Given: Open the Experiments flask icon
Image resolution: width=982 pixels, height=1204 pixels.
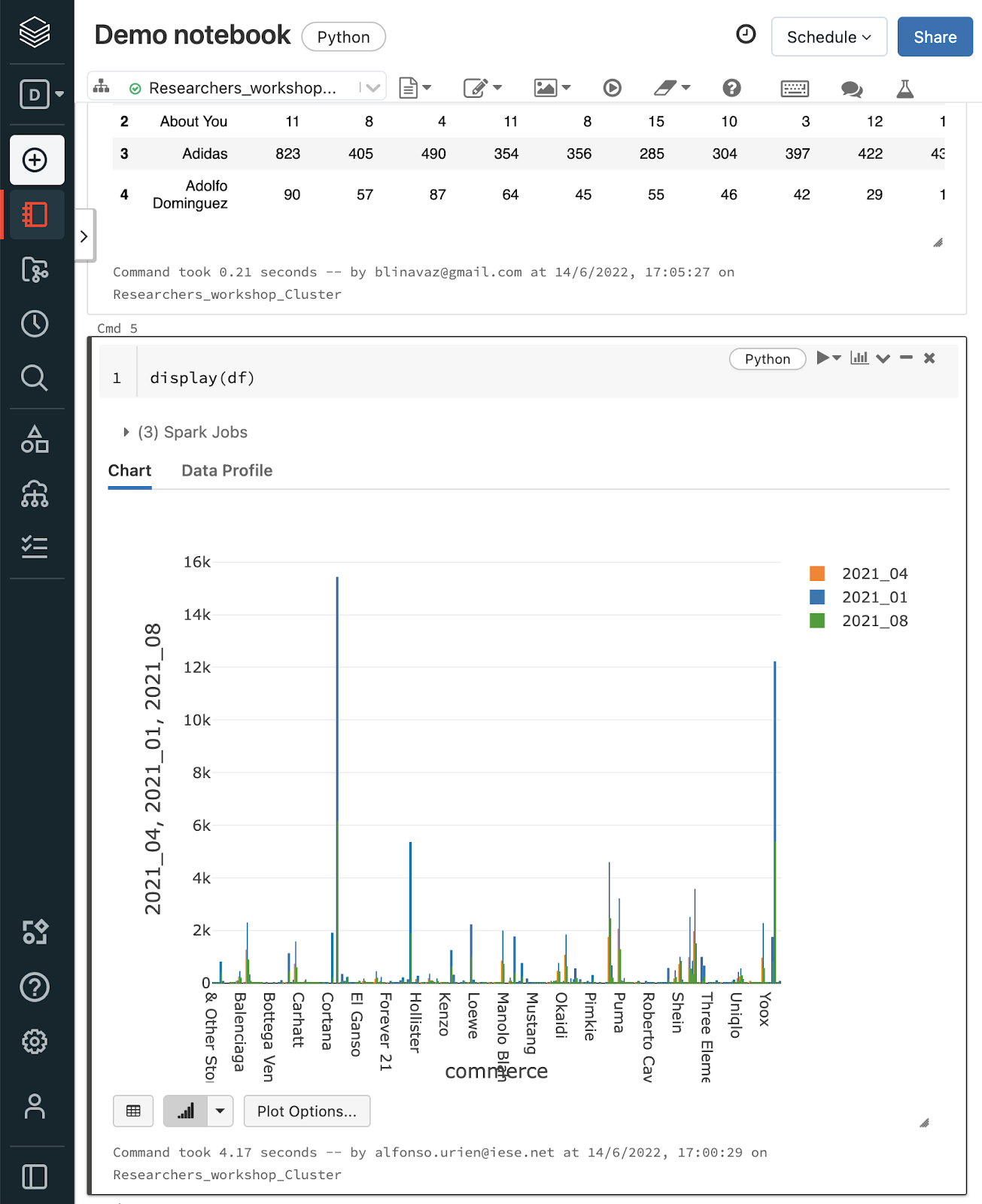Looking at the screenshot, I should (x=904, y=89).
